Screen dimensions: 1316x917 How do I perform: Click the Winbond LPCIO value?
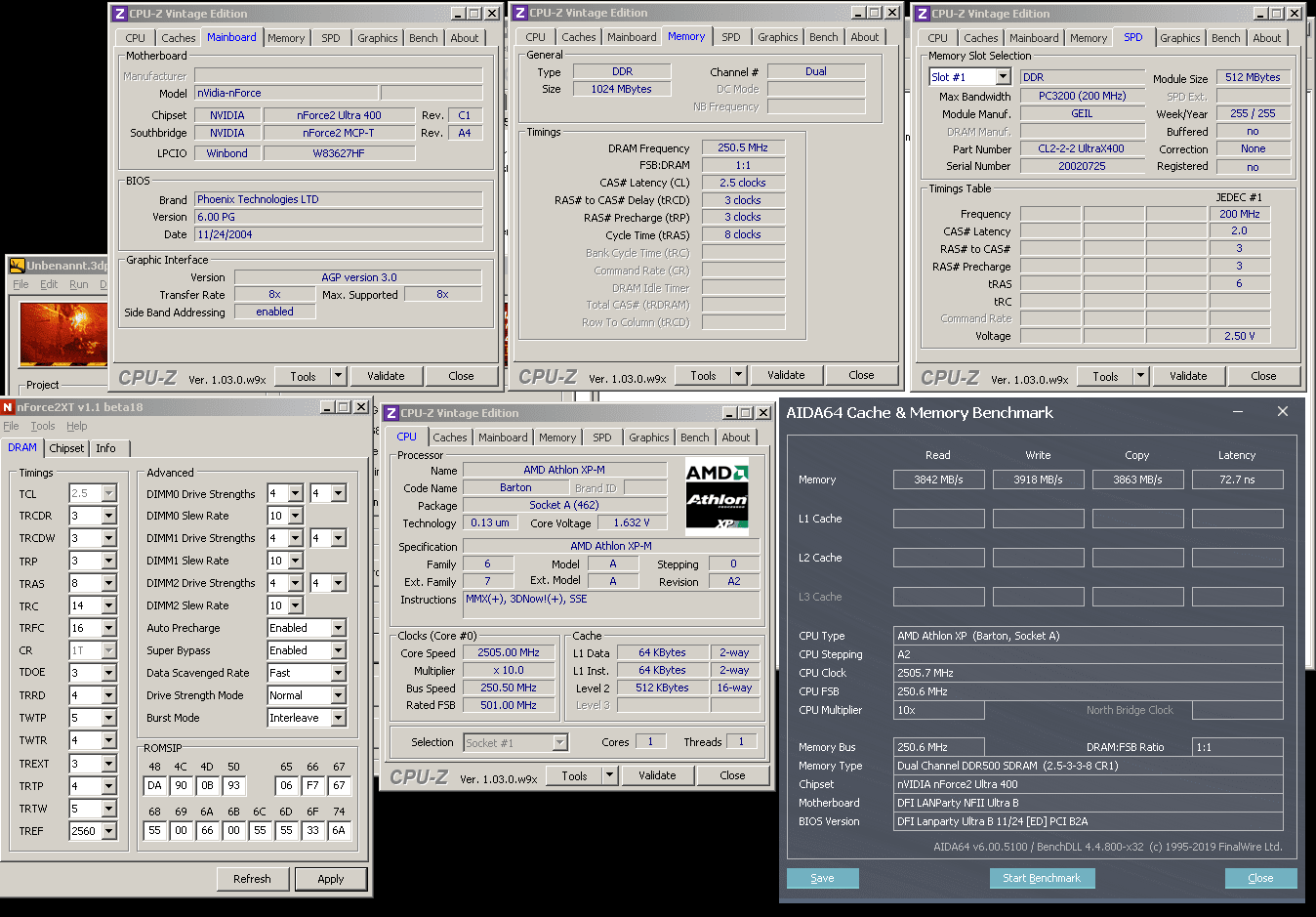(x=226, y=153)
